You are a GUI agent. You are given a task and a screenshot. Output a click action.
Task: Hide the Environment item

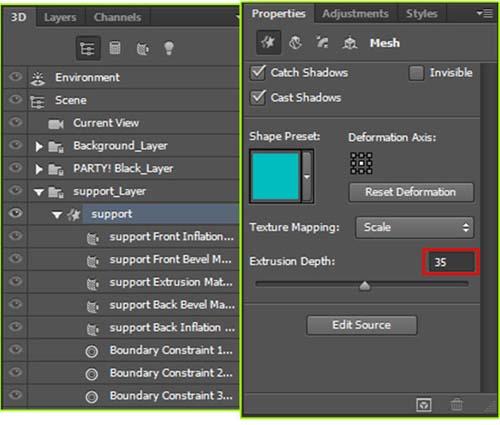click(15, 77)
